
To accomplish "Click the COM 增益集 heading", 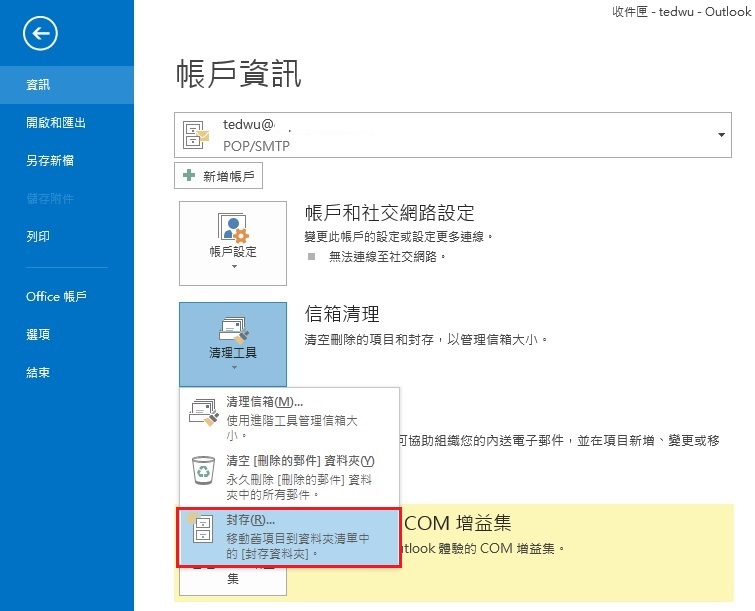I will [x=457, y=523].
